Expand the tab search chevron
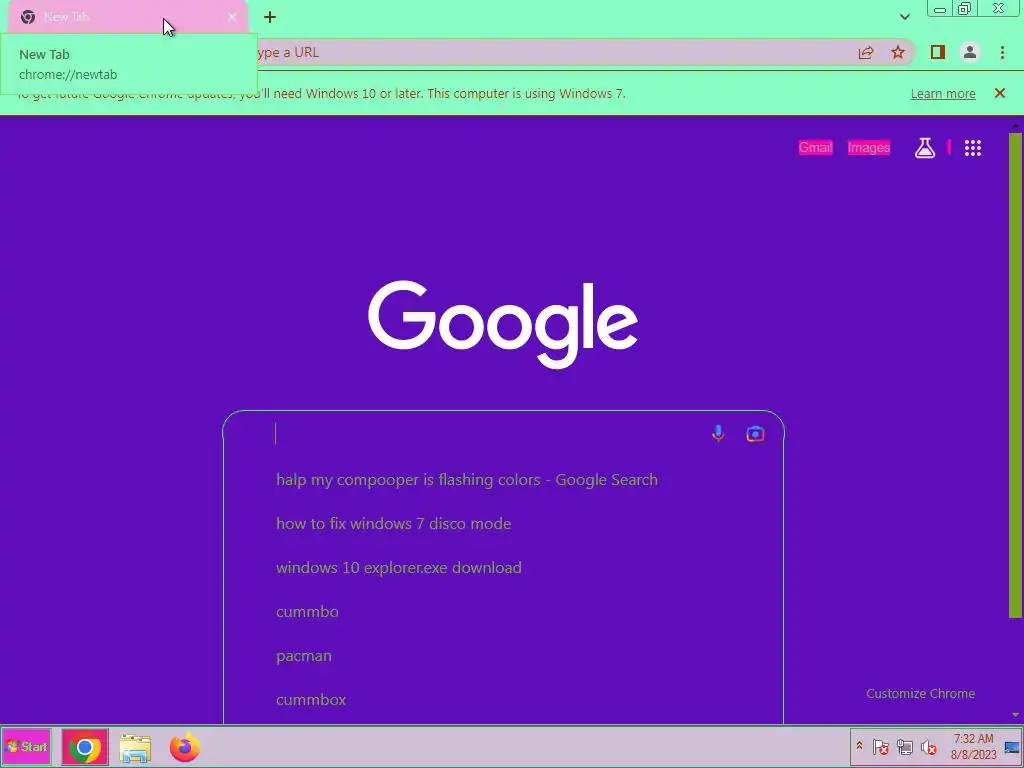 (x=904, y=17)
